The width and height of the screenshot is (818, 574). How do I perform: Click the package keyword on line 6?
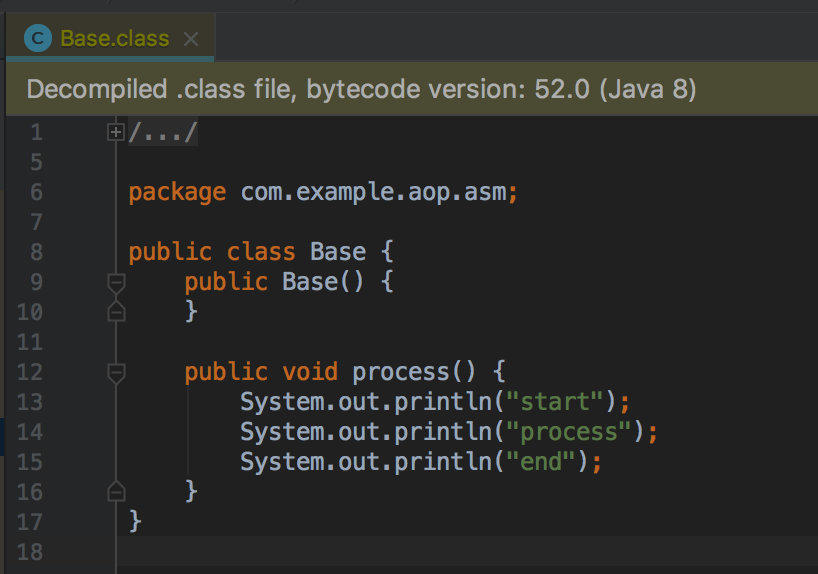click(x=177, y=193)
